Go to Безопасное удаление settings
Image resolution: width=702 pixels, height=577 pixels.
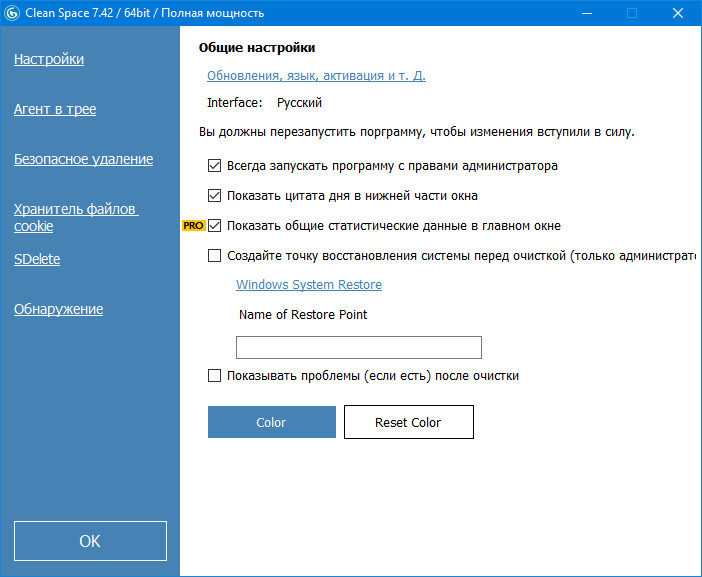[x=83, y=159]
